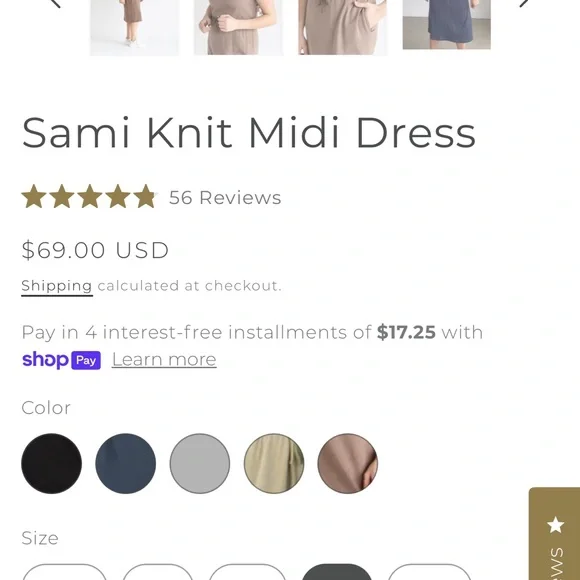
Task: Pick the light gray color swatch
Action: 200,463
